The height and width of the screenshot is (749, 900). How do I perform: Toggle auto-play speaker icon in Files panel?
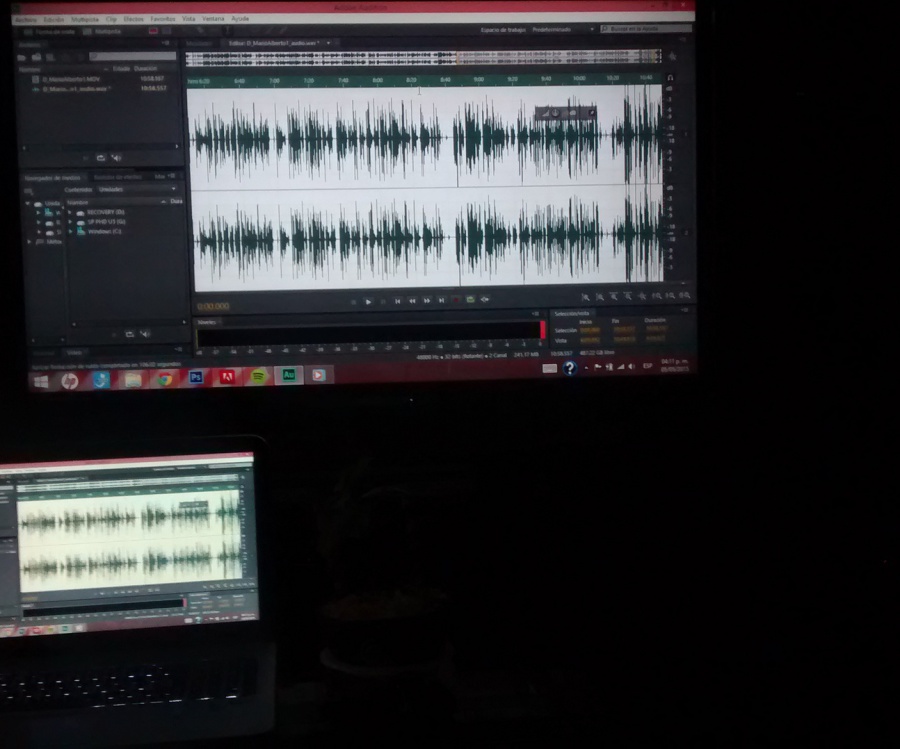(116, 158)
